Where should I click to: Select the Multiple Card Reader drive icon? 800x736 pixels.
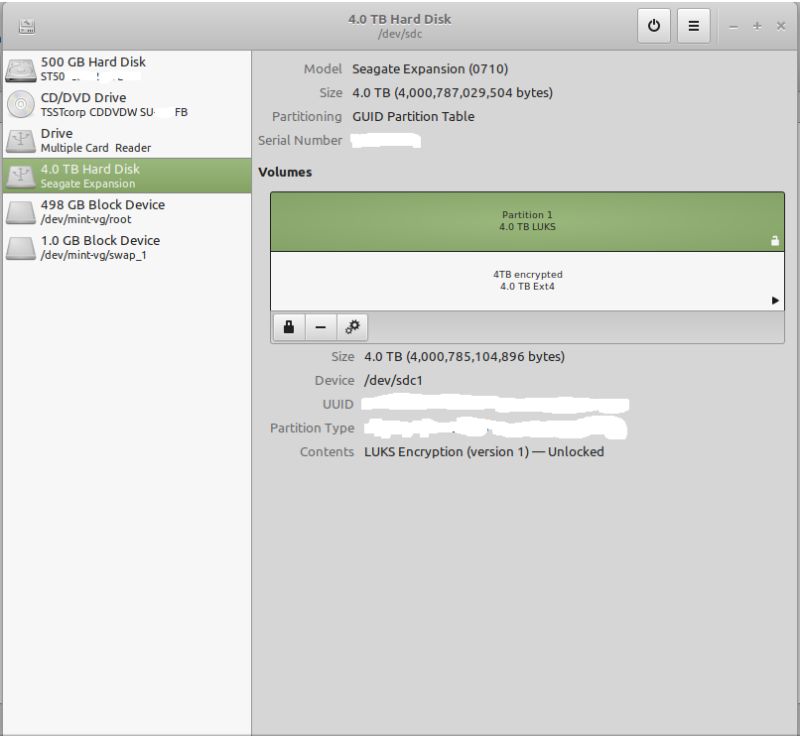[20, 139]
